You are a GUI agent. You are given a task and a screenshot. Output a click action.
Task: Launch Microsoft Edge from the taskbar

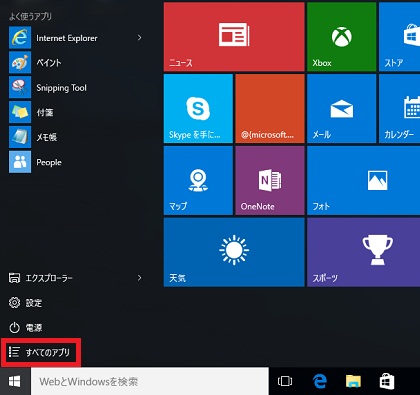(x=320, y=381)
